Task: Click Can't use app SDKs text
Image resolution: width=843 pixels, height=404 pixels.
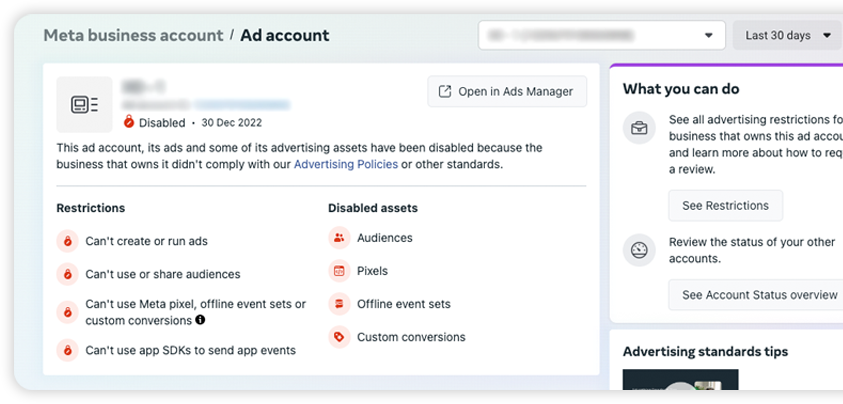Action: pos(191,350)
